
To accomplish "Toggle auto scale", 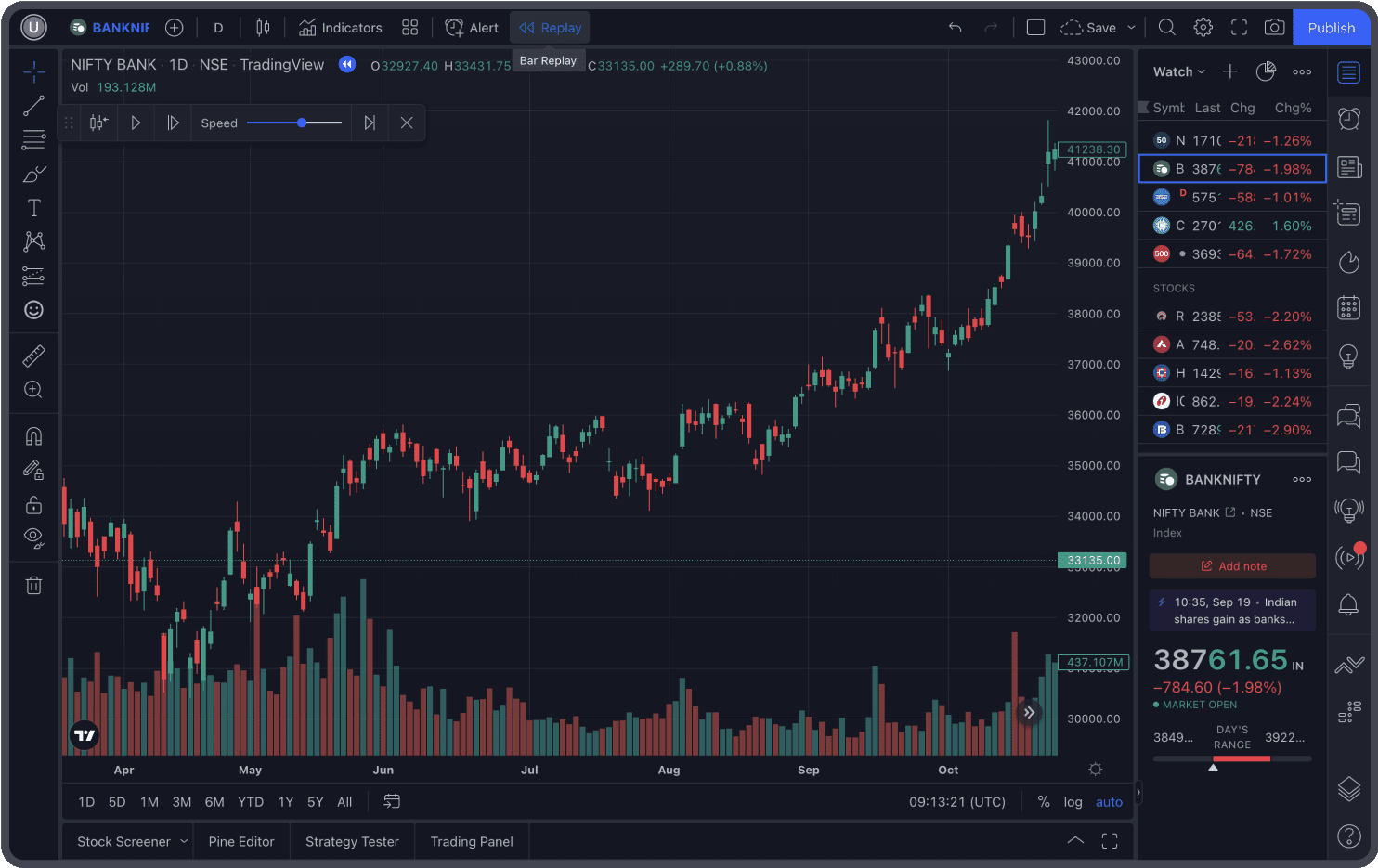I will point(1109,802).
